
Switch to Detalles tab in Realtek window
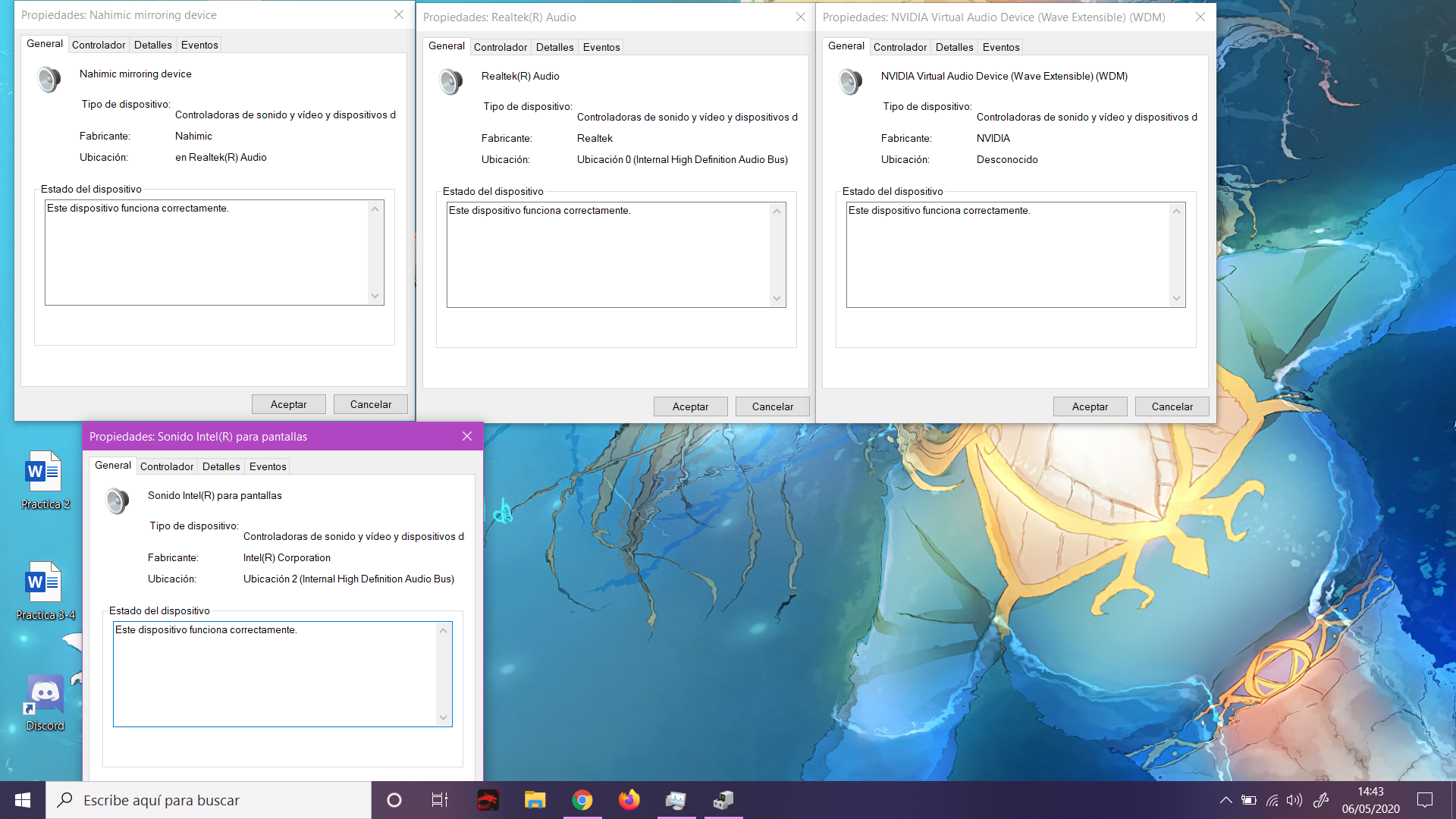[x=555, y=47]
